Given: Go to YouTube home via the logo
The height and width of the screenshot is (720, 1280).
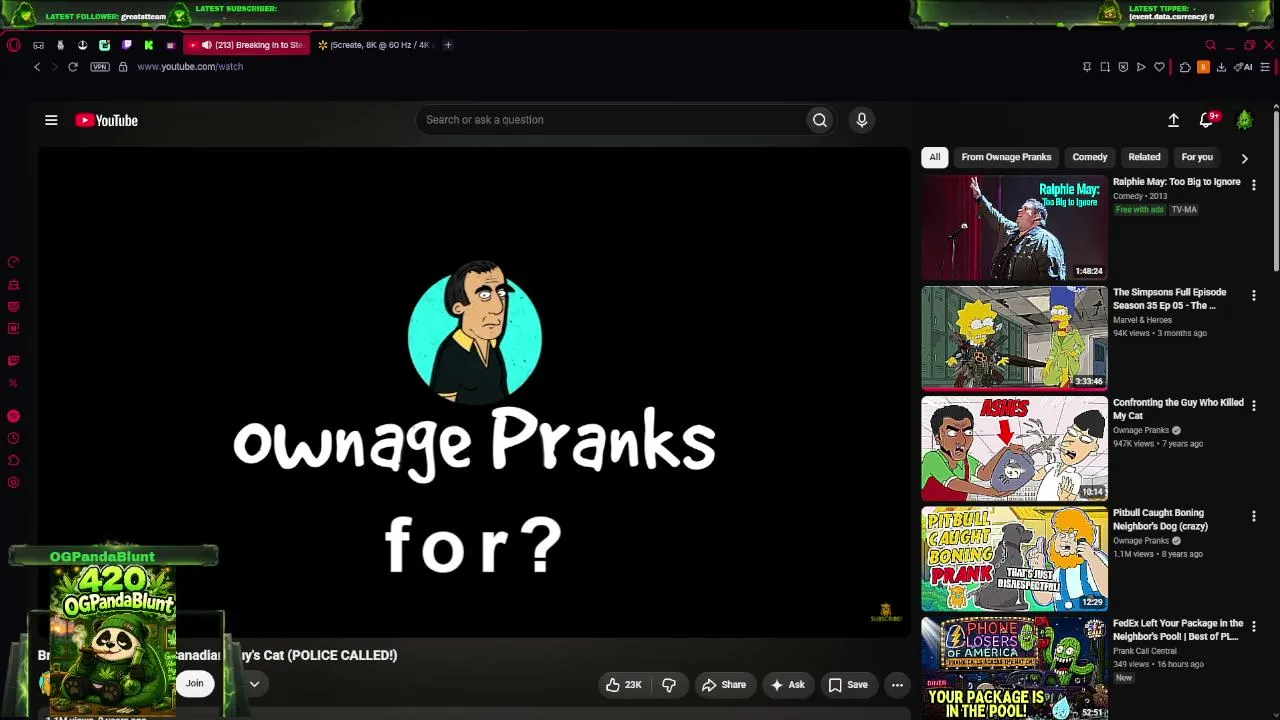Looking at the screenshot, I should [x=106, y=120].
